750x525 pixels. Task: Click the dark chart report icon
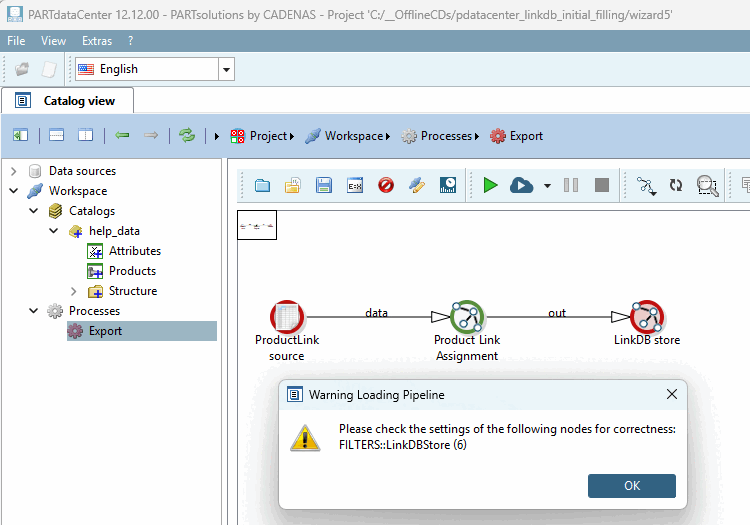(x=448, y=185)
